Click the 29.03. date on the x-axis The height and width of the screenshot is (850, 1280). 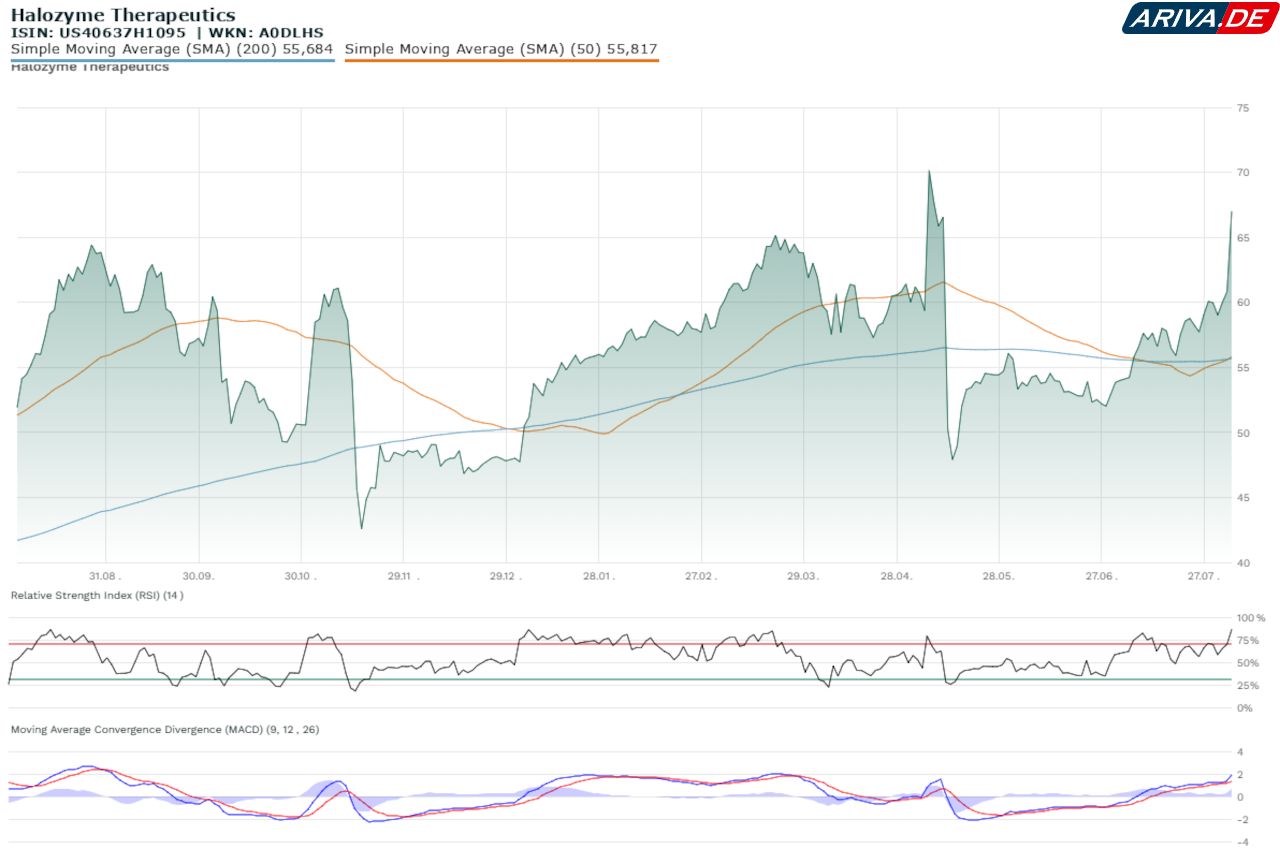pyautogui.click(x=803, y=577)
